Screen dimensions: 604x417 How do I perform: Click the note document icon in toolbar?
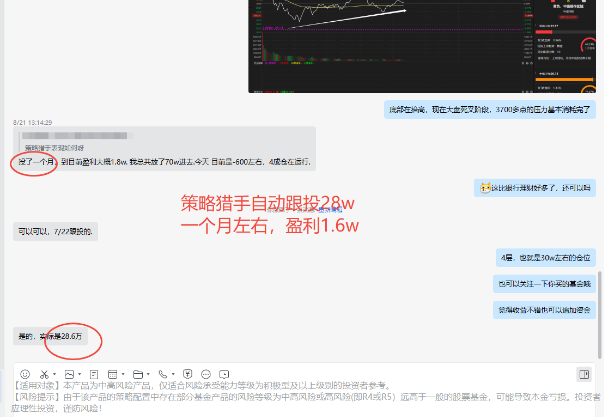tap(93, 373)
